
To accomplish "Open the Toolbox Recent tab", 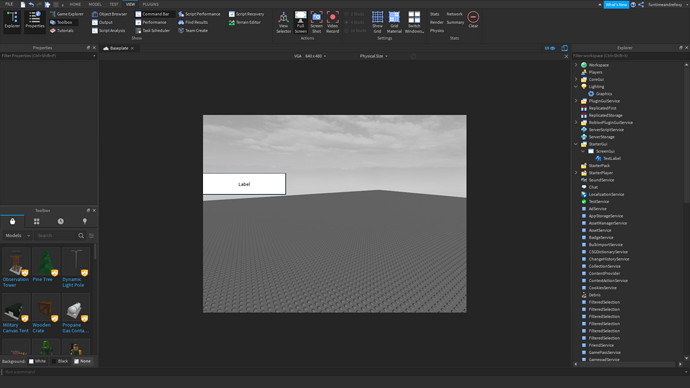I will (x=61, y=221).
